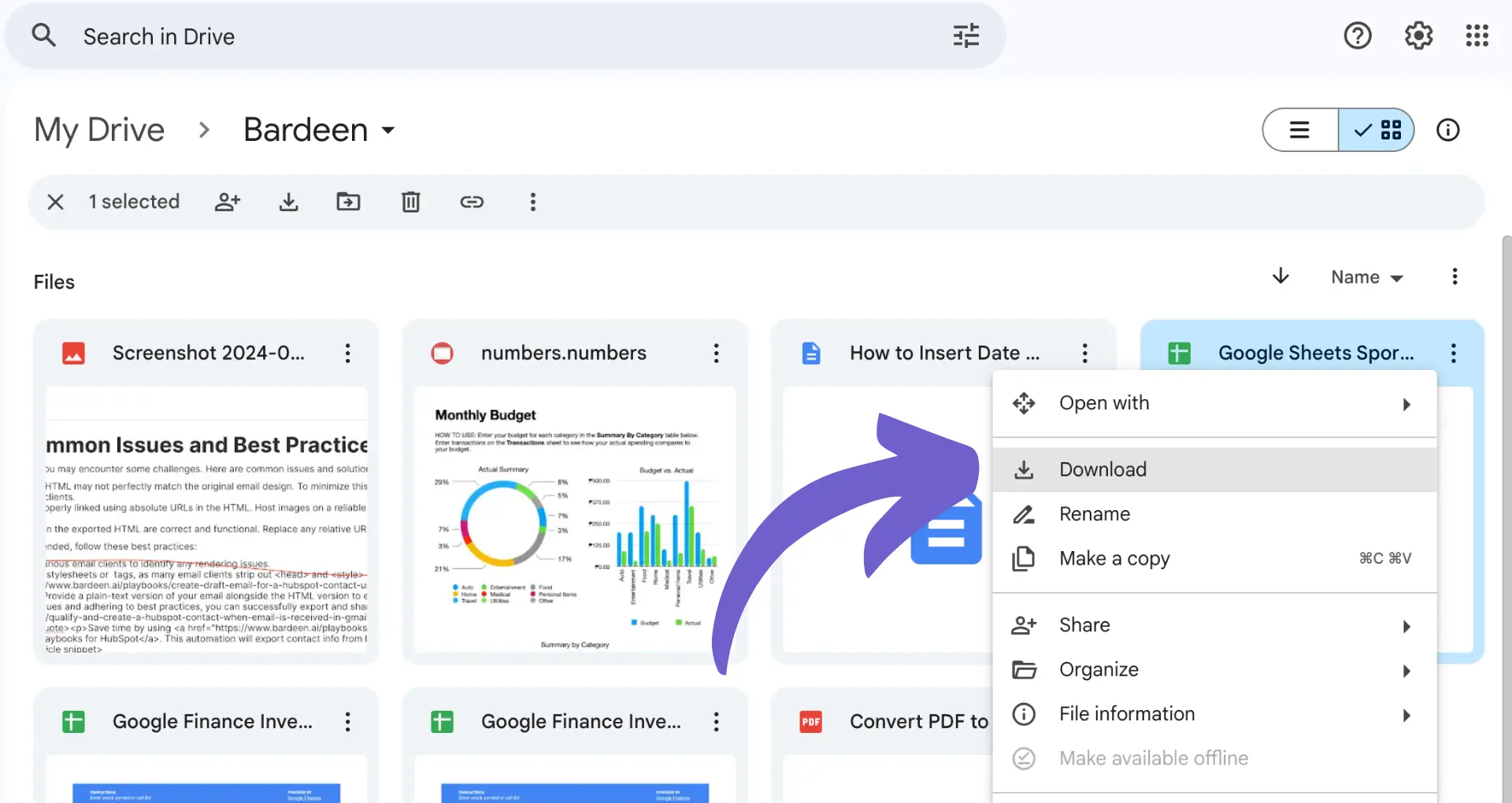Show the details info panel
The height and width of the screenshot is (803, 1512).
tap(1448, 130)
